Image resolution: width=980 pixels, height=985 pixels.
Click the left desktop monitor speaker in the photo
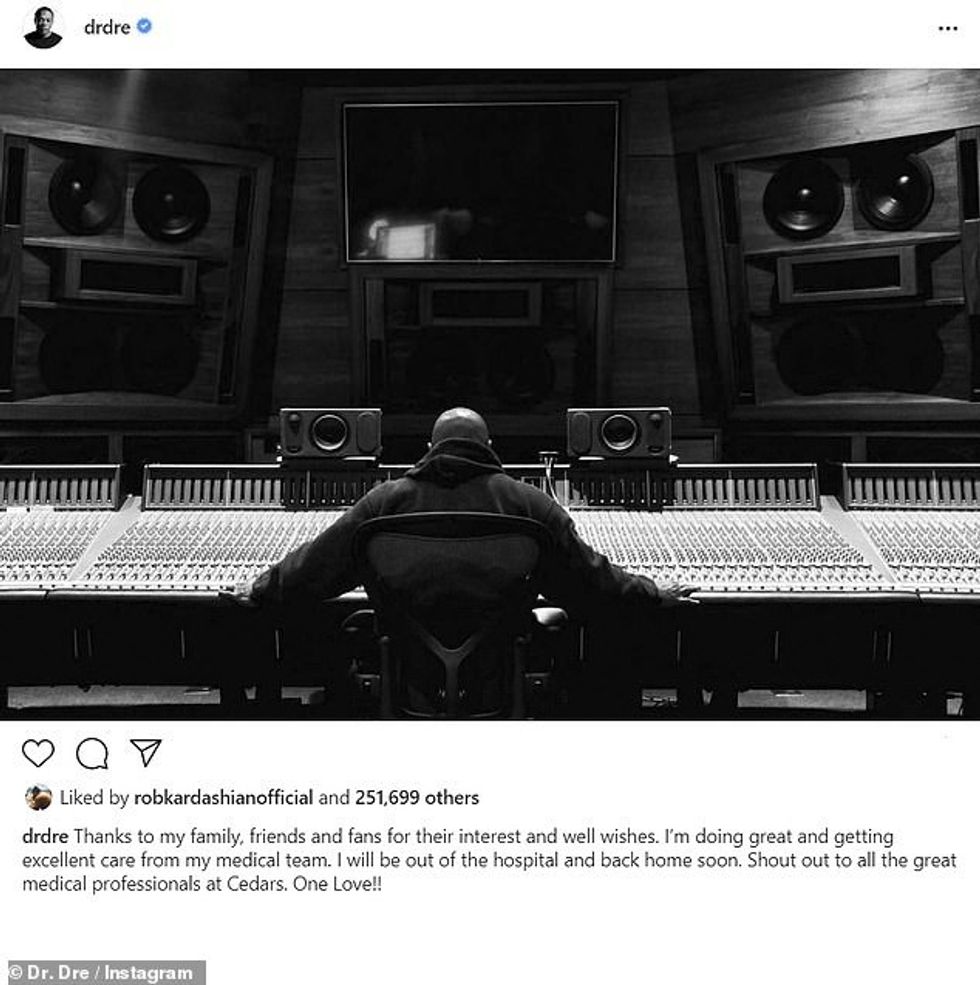[330, 433]
